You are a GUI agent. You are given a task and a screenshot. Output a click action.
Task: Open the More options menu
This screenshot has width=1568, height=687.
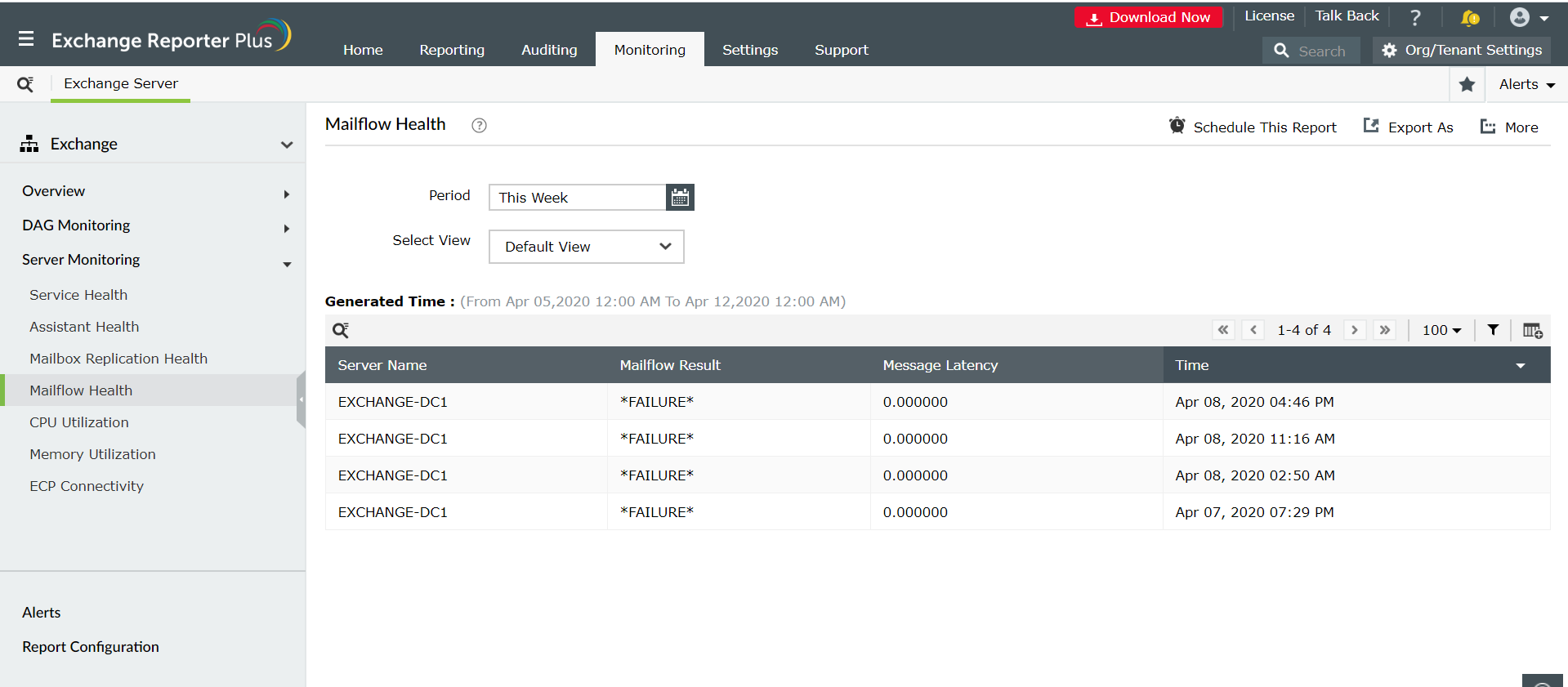1509,127
